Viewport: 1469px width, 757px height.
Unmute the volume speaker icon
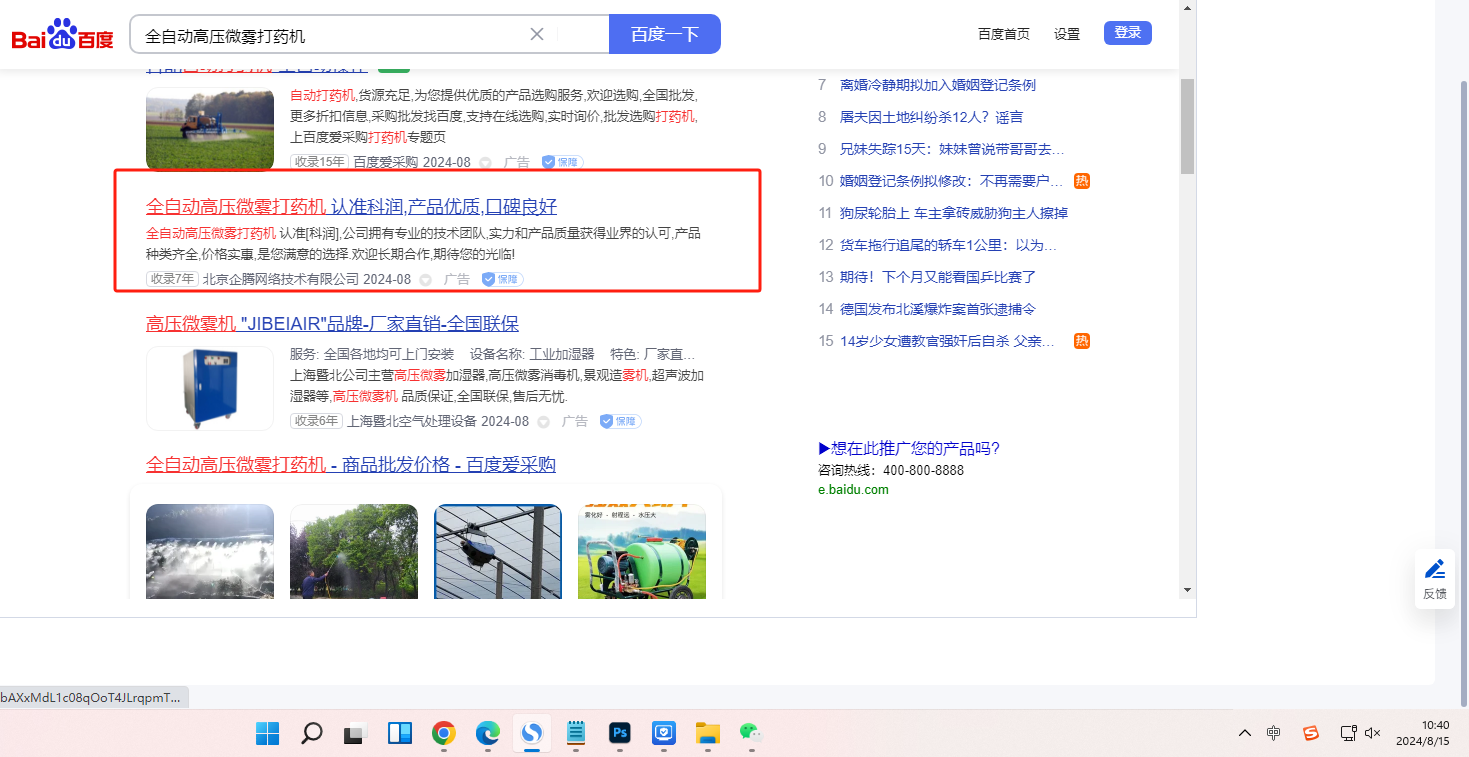coord(1373,733)
